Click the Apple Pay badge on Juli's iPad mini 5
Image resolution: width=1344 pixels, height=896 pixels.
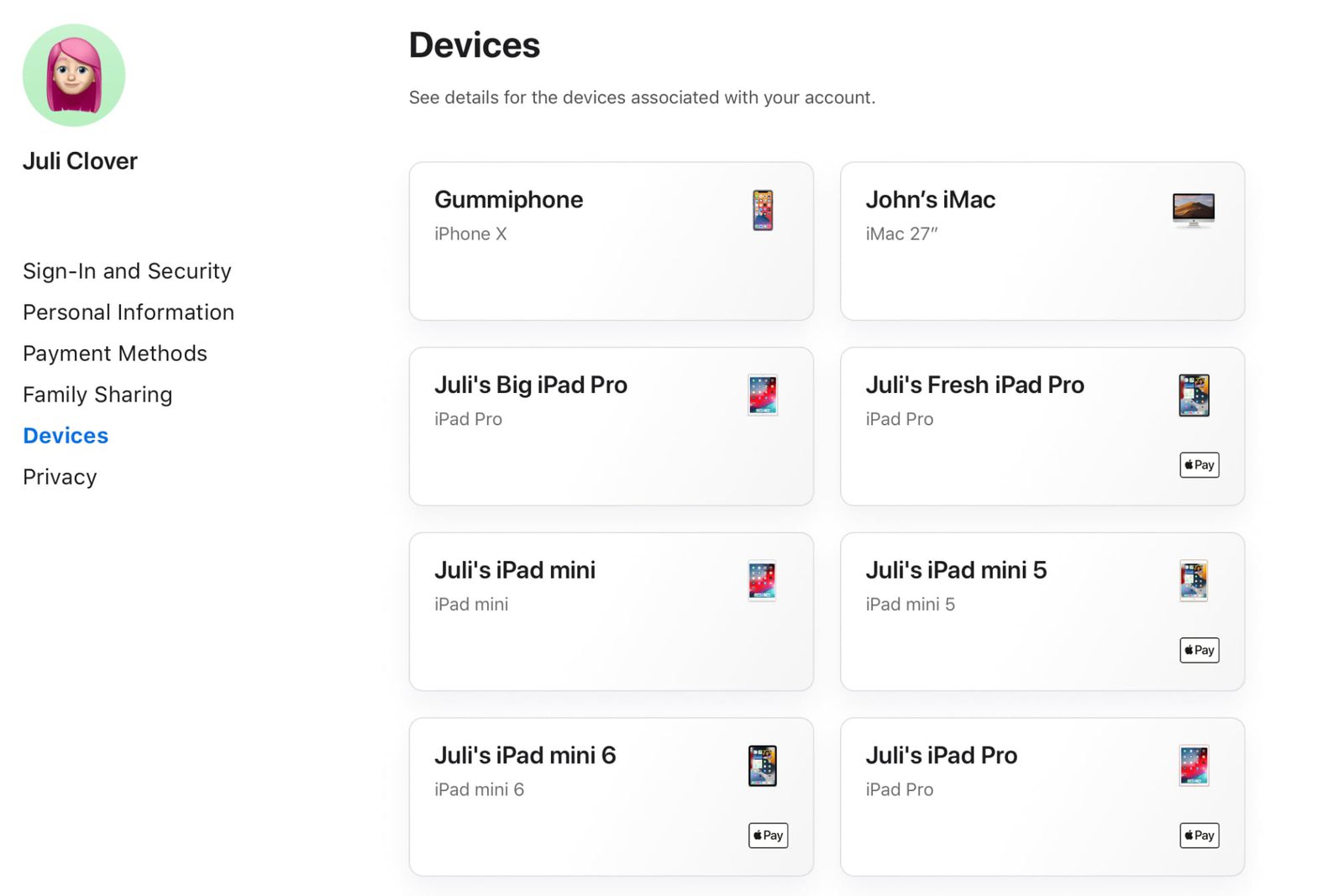click(1199, 649)
